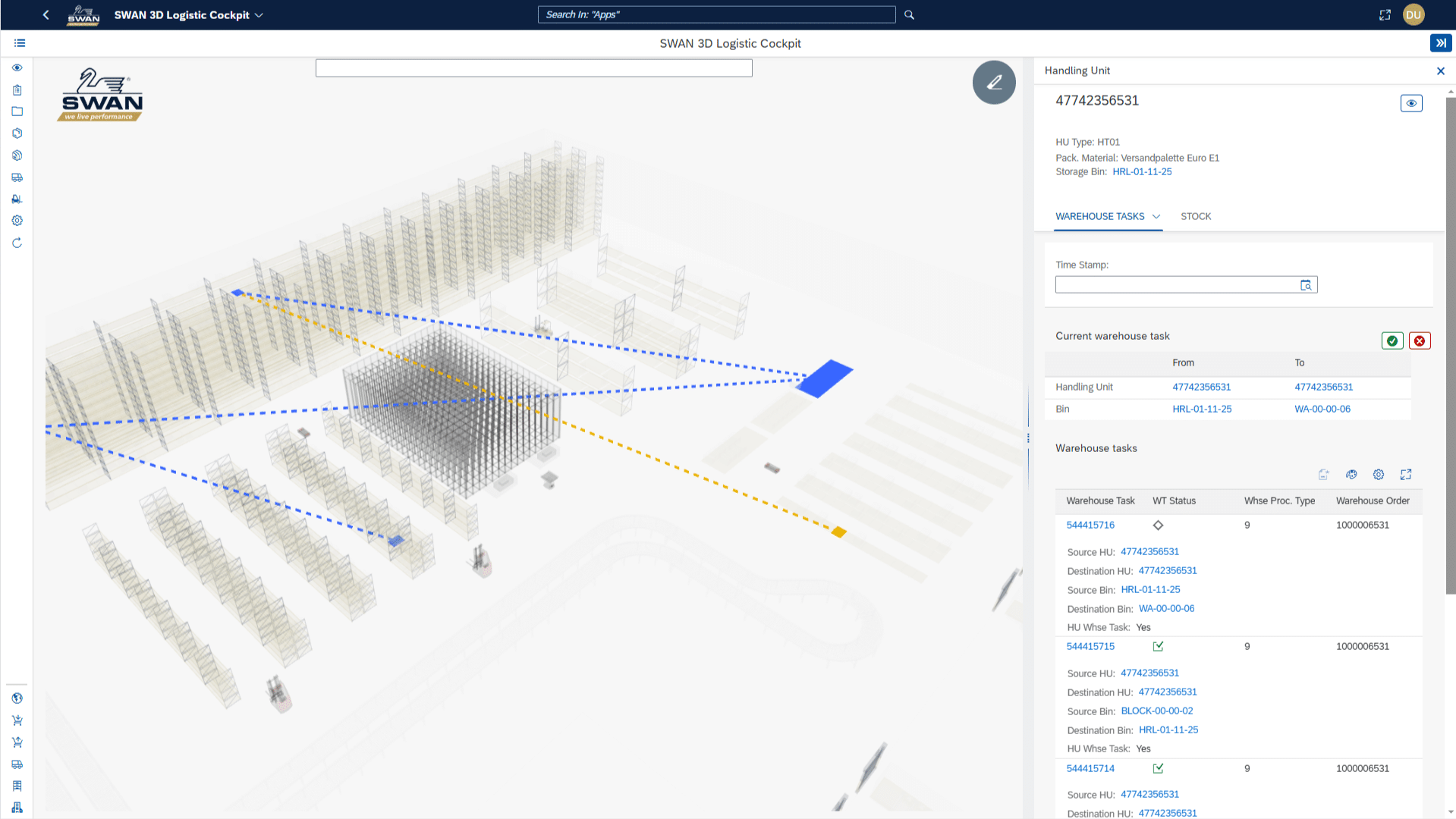
Task: Select the inbound cart icon with down arrow
Action: (17, 720)
